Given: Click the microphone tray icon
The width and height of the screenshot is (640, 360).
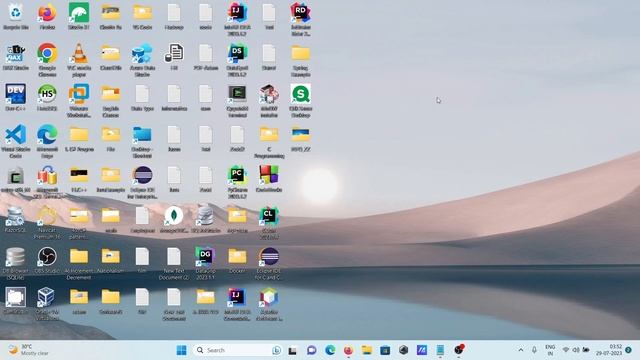Looking at the screenshot, I should (534, 350).
